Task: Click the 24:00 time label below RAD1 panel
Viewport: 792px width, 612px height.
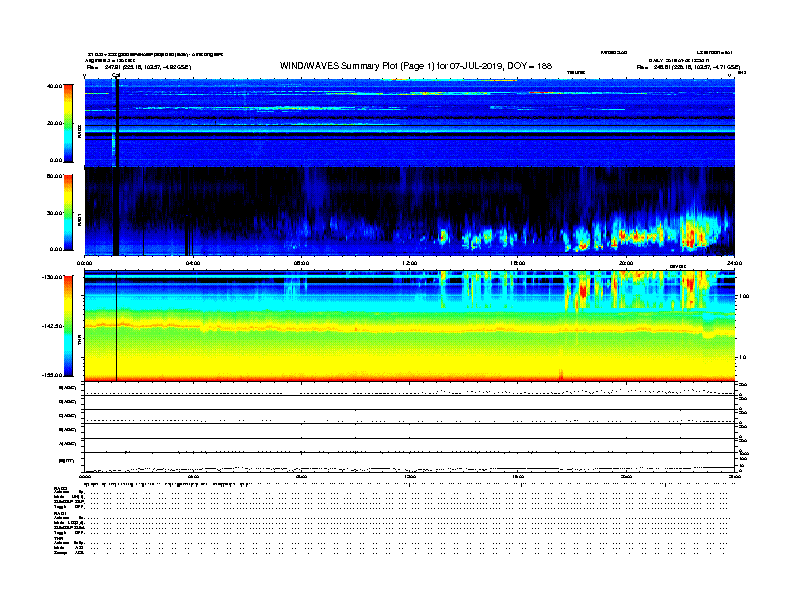Action: [734, 263]
